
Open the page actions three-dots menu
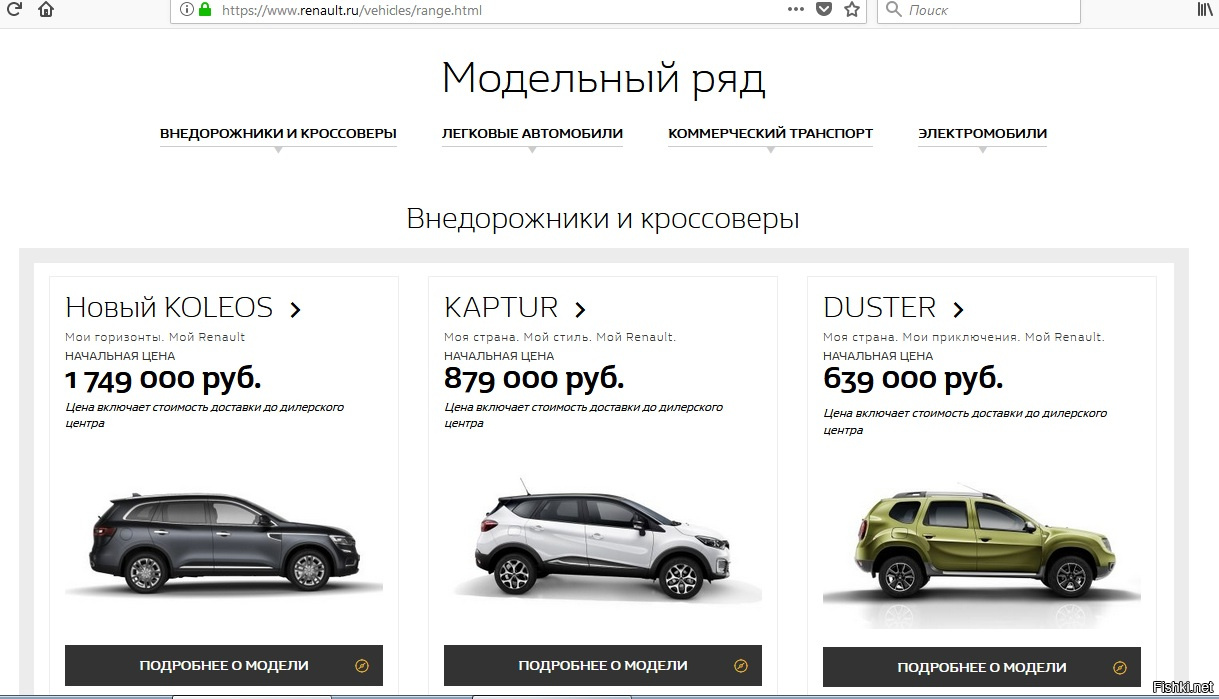pyautogui.click(x=796, y=9)
